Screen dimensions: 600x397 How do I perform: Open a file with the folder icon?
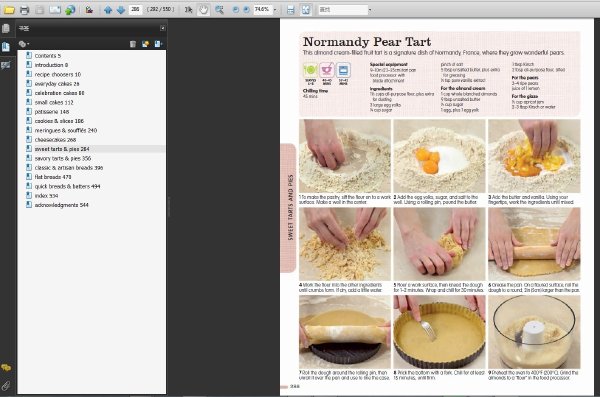coord(9,10)
